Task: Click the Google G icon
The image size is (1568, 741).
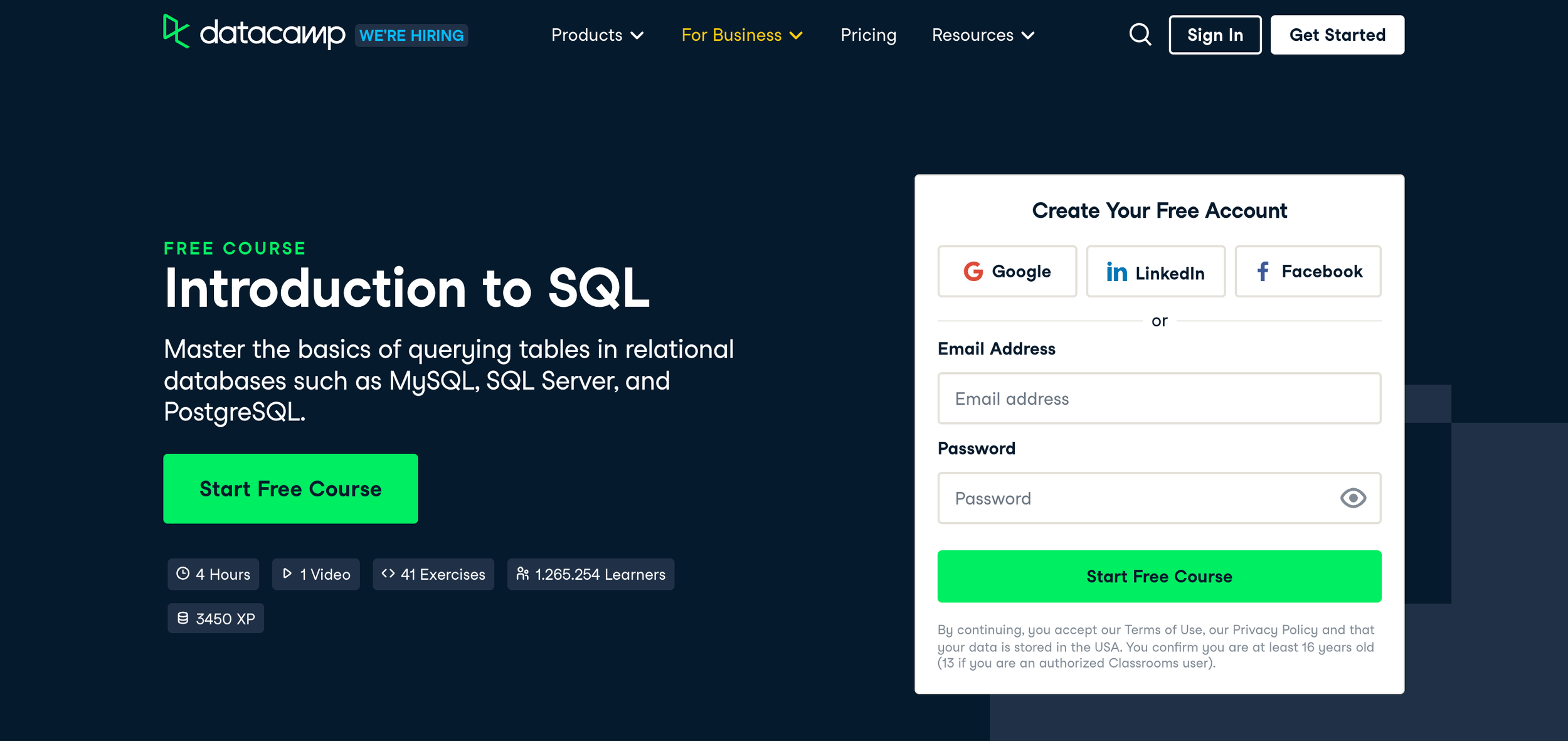Action: (973, 272)
